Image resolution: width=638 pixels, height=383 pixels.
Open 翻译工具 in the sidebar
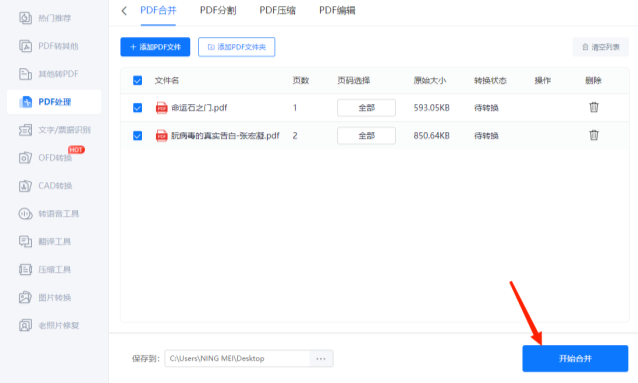(x=54, y=241)
